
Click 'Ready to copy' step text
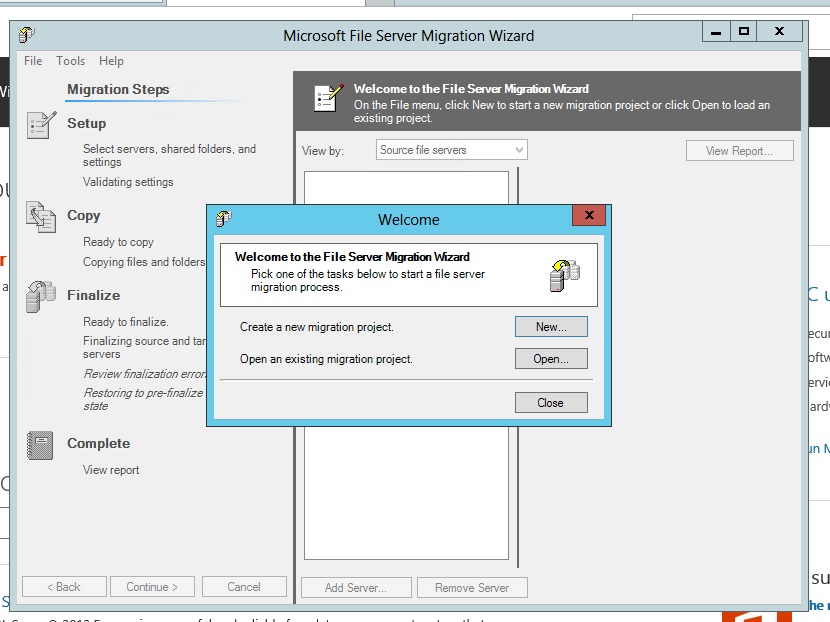[x=118, y=242]
